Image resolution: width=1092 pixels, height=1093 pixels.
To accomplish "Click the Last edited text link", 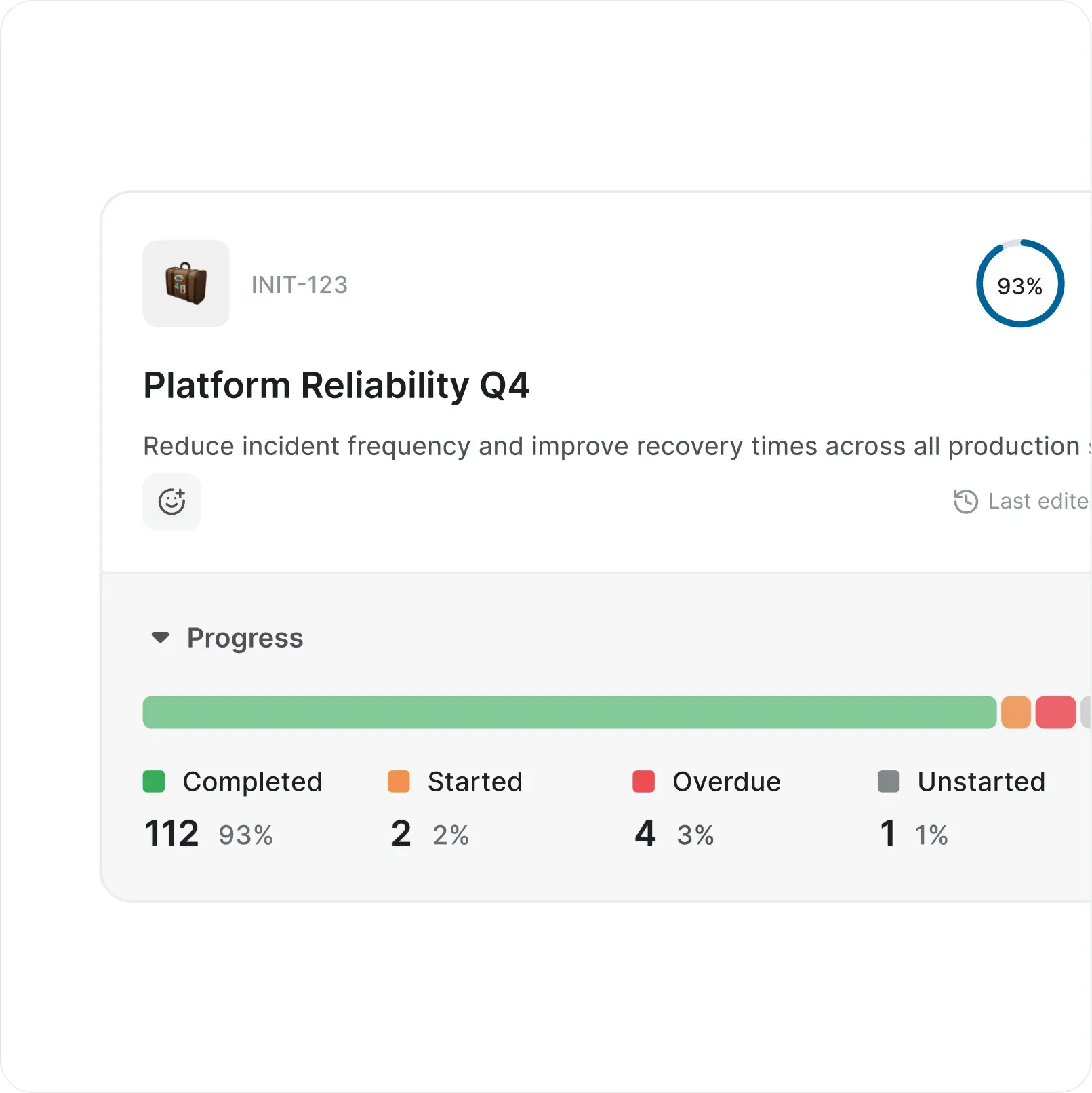I will (1038, 501).
